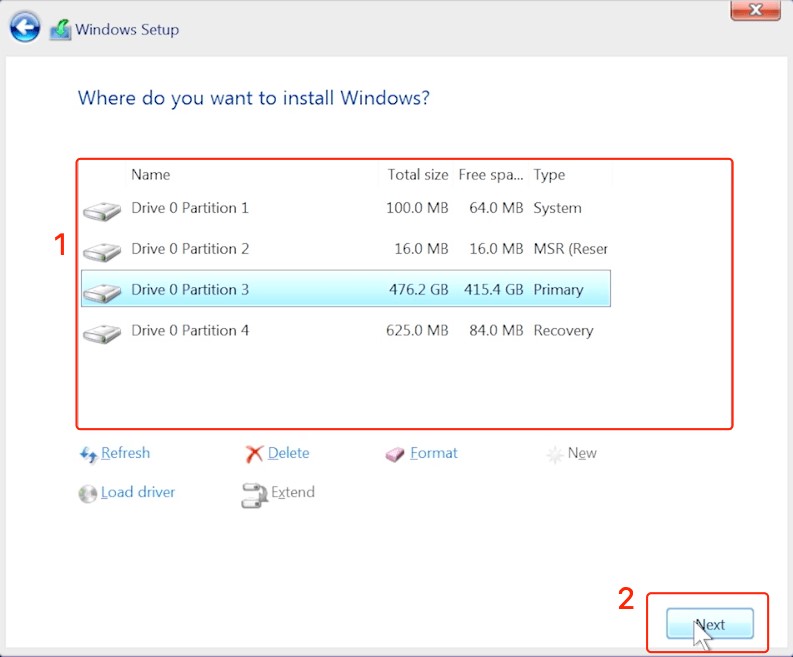Screen dimensions: 793x657
Task: Click the Extend drives icon
Action: click(254, 495)
